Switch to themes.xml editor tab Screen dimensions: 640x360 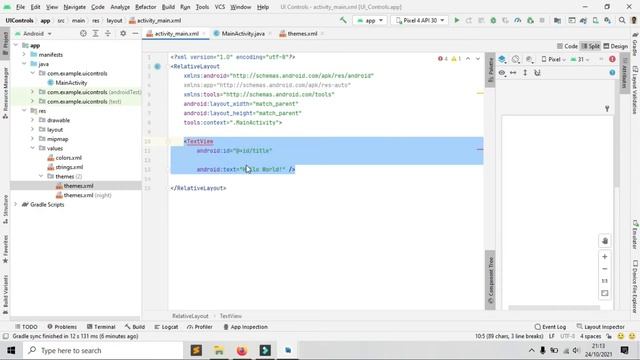[x=302, y=33]
